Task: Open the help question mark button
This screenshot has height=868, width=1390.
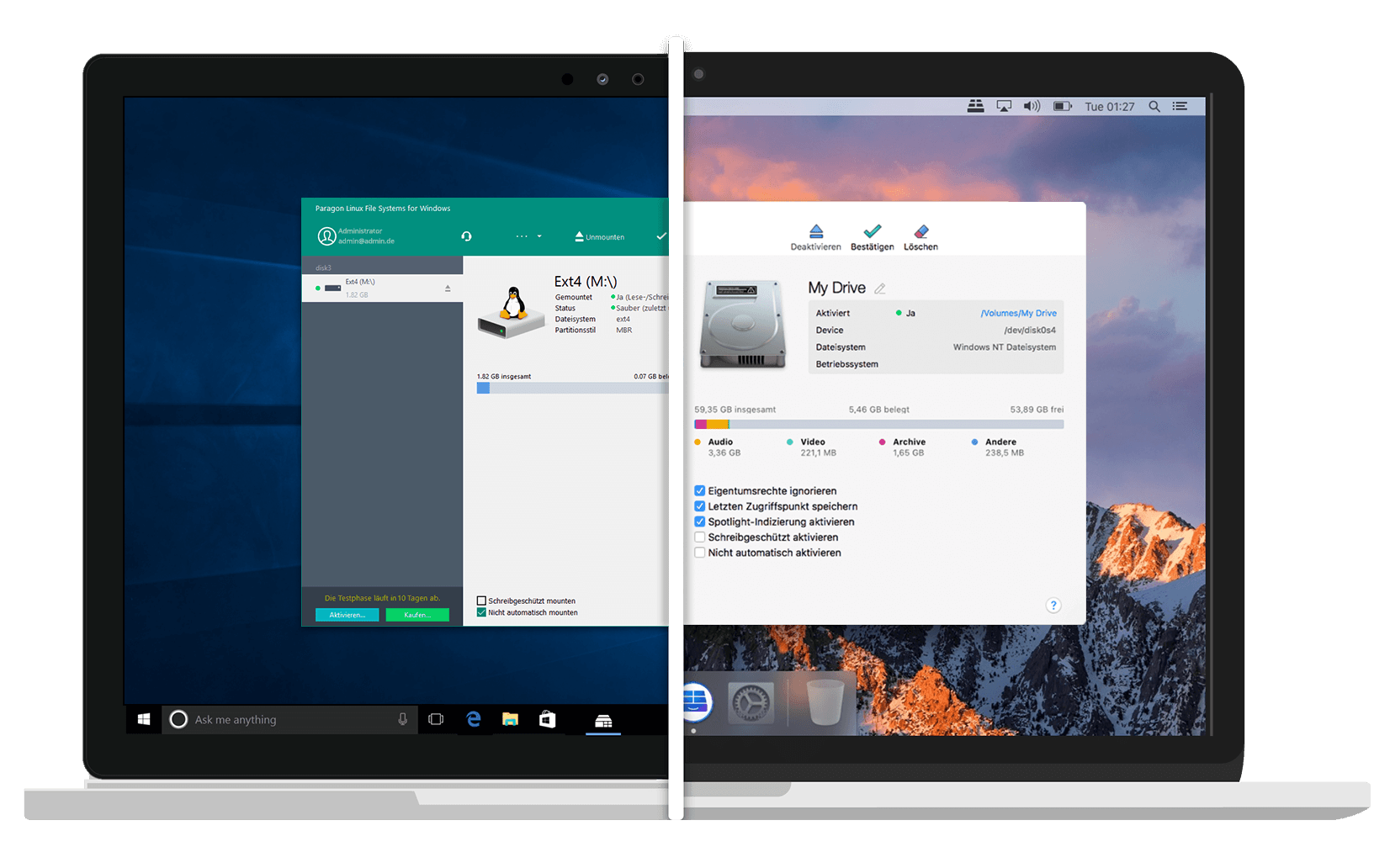Action: coord(1053,605)
